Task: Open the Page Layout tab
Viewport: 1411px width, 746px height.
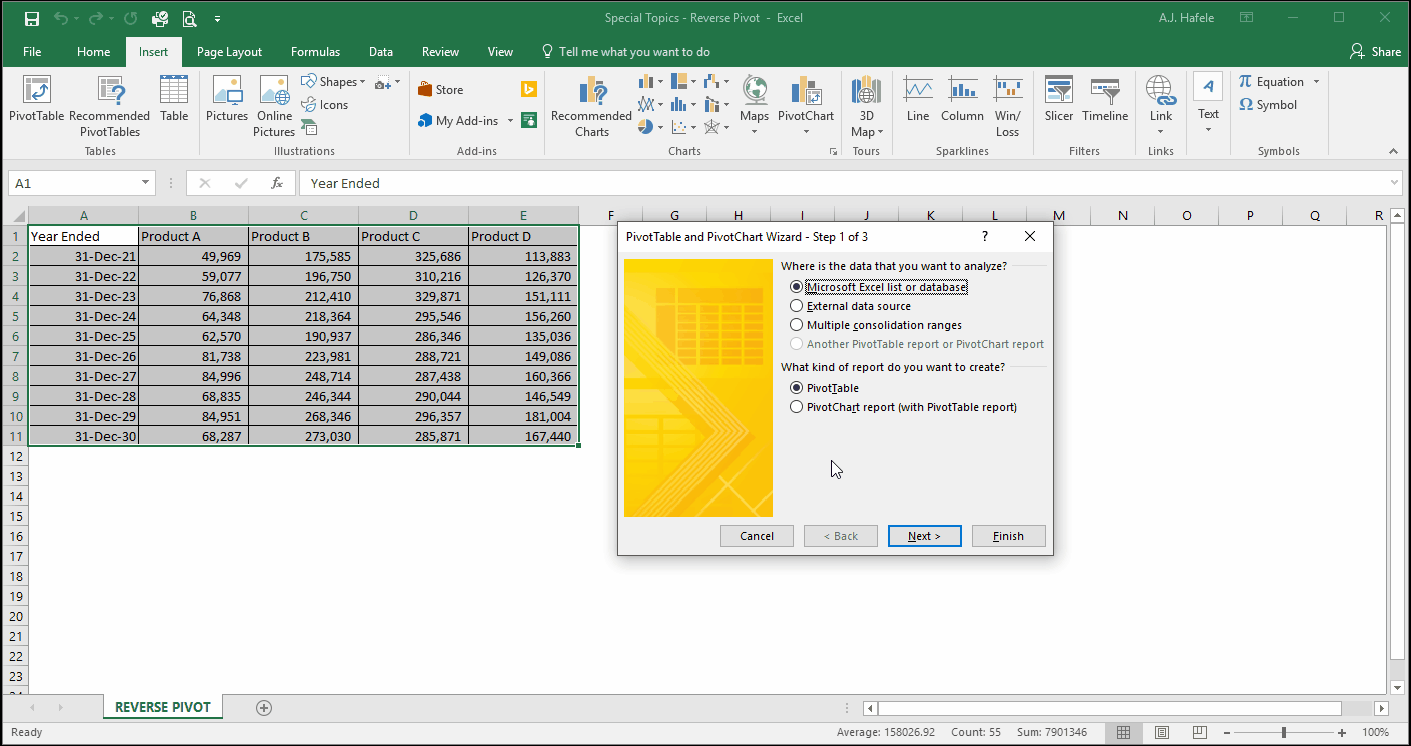Action: click(x=229, y=52)
